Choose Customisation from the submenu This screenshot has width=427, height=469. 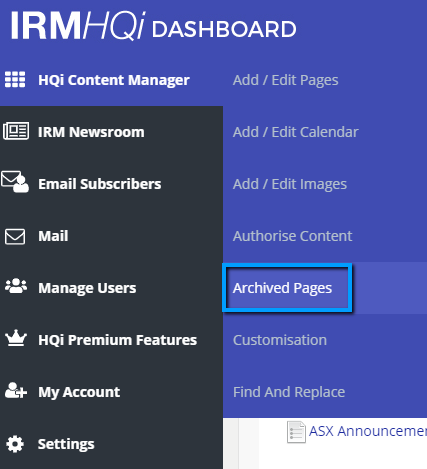[280, 340]
